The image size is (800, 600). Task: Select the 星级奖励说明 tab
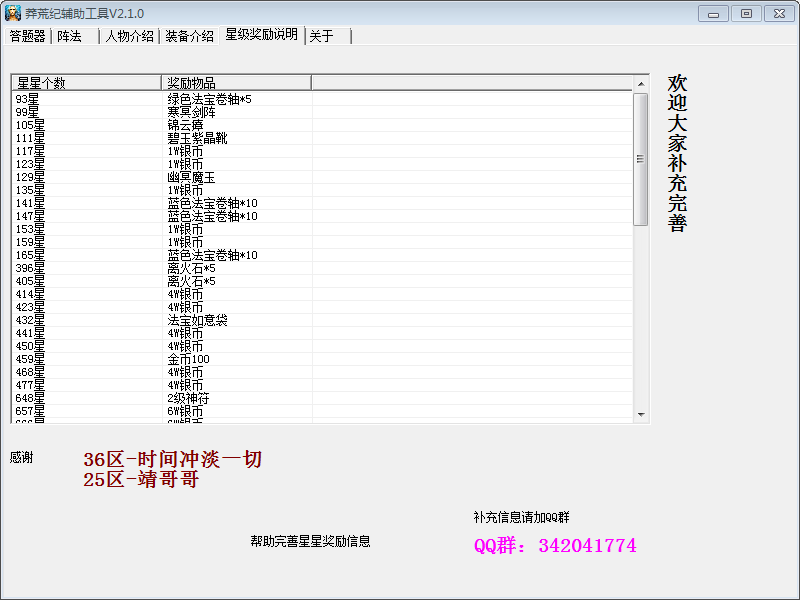pos(261,35)
